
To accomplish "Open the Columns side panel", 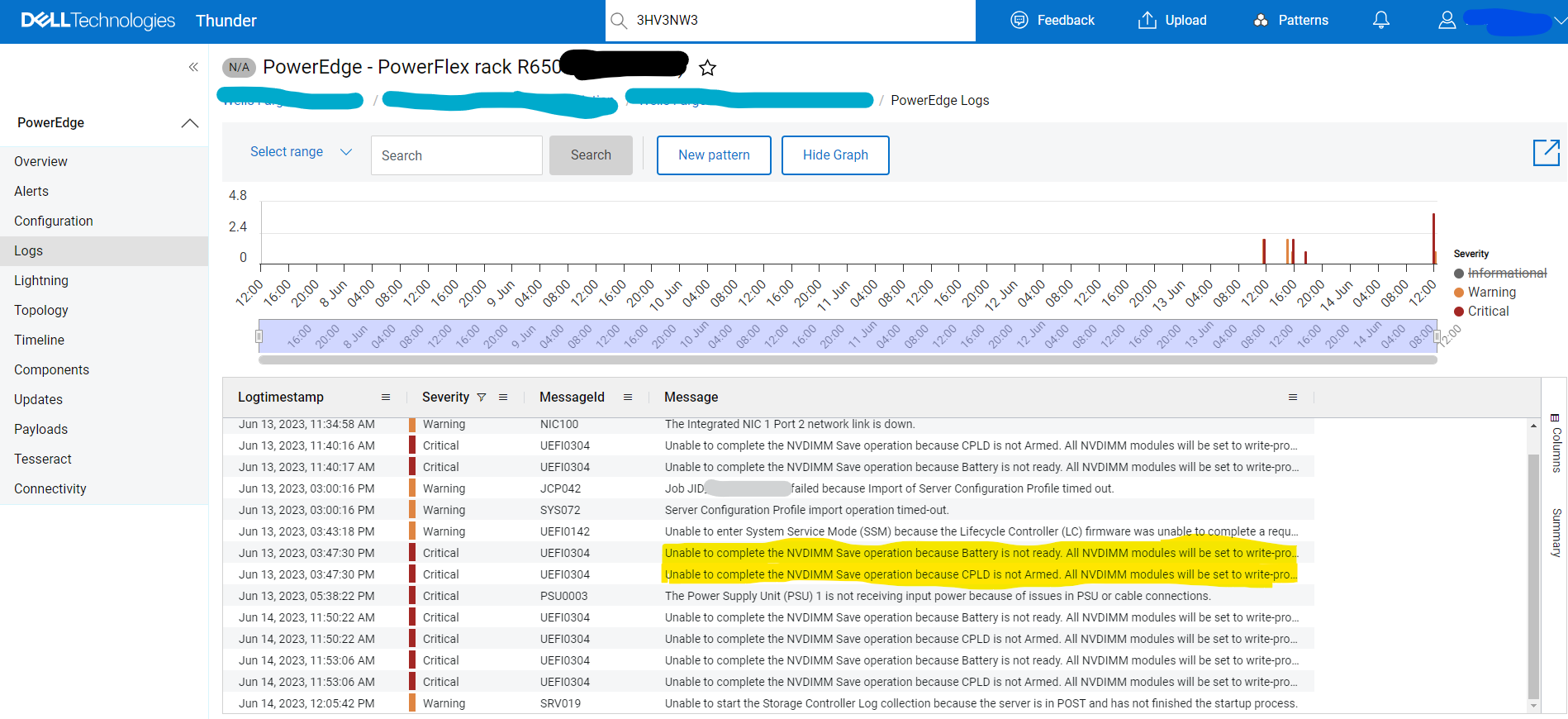I will tap(1555, 443).
